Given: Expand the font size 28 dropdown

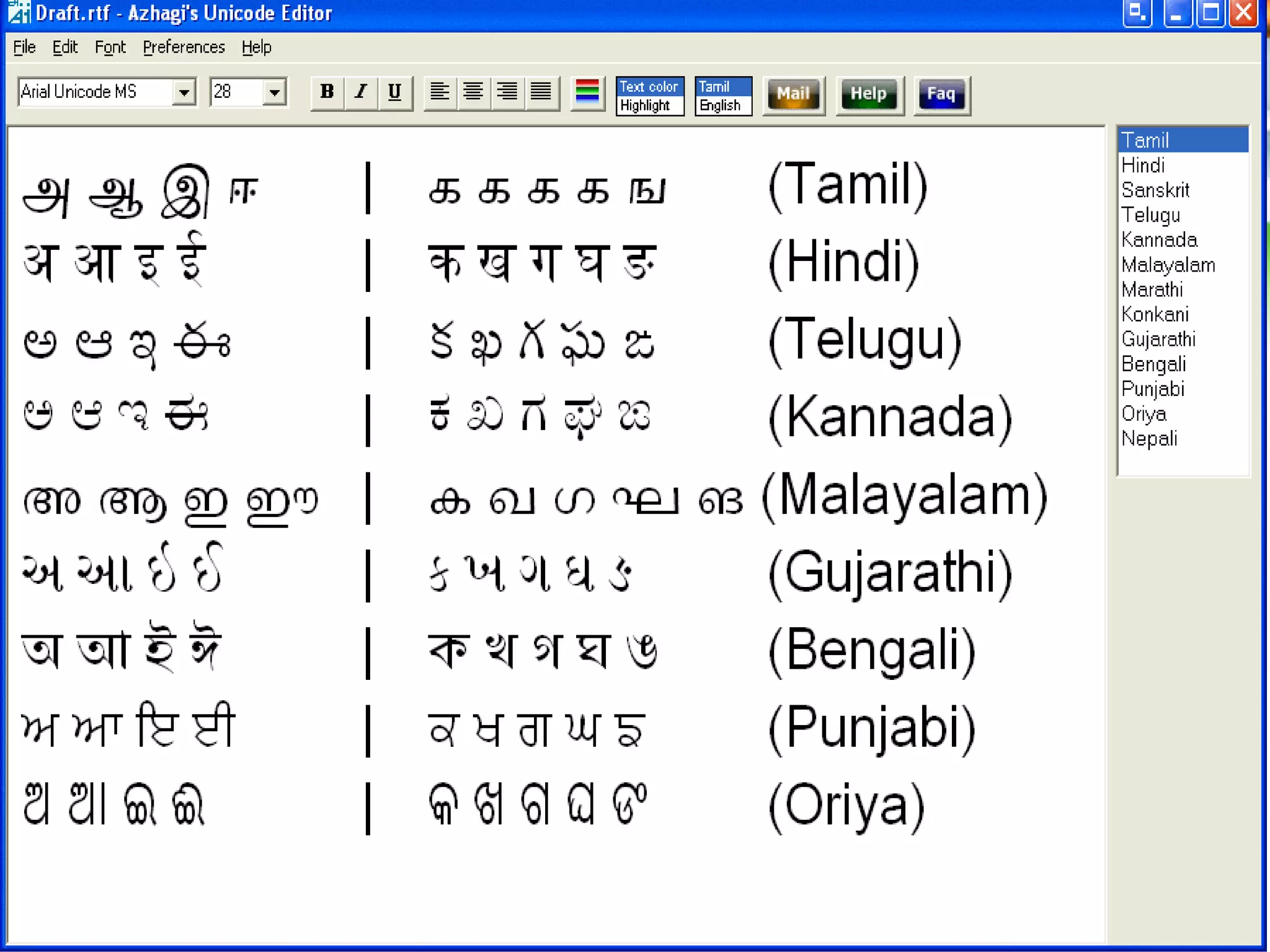Looking at the screenshot, I should coord(274,93).
